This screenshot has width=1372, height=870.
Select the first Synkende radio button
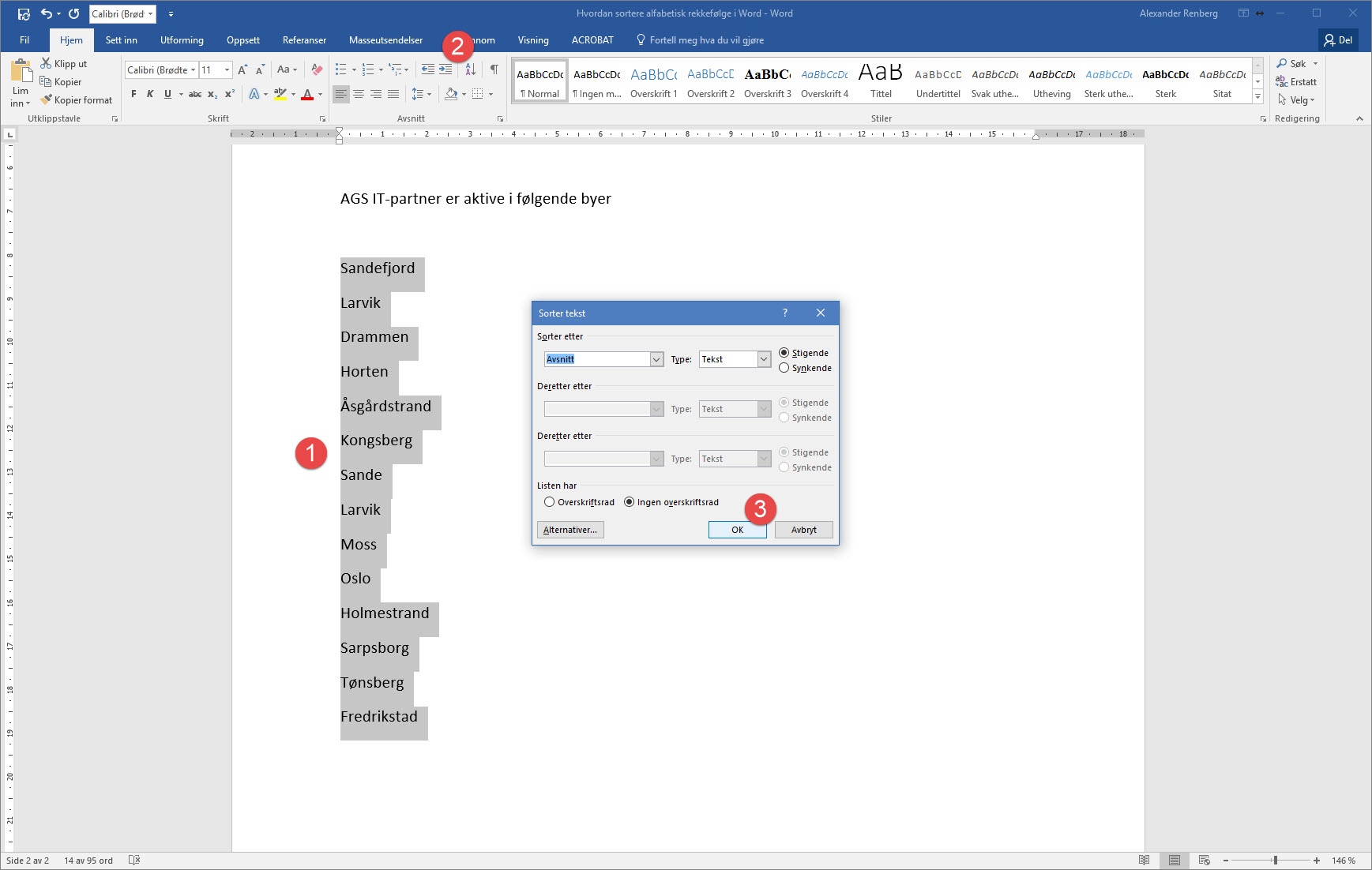coord(784,368)
